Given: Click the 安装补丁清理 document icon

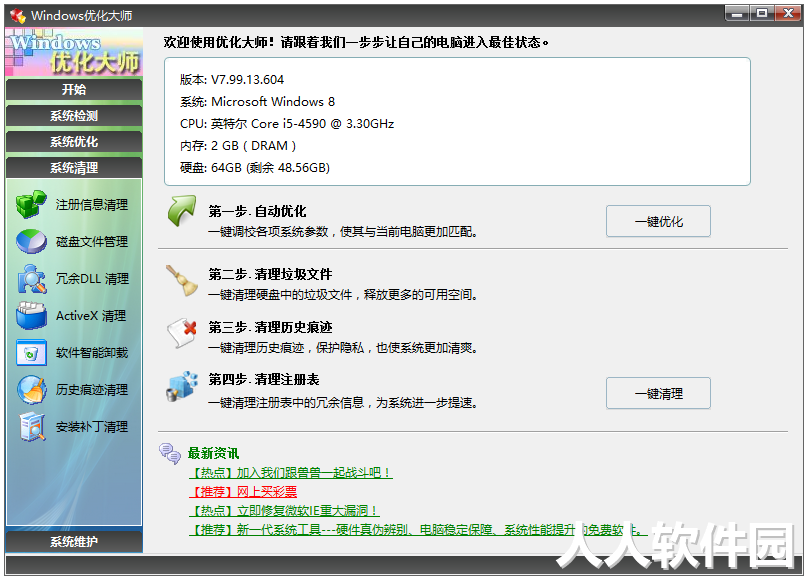Looking at the screenshot, I should [x=33, y=427].
